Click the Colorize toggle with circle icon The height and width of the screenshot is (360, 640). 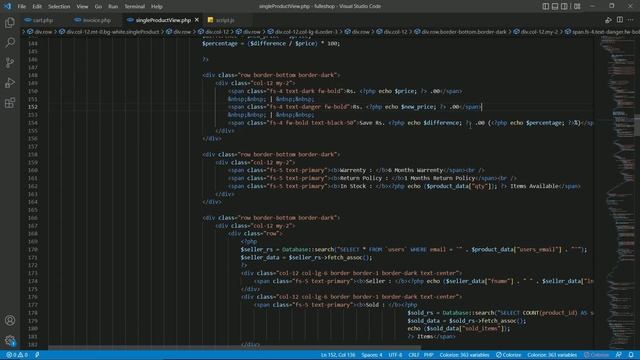tap(509, 355)
